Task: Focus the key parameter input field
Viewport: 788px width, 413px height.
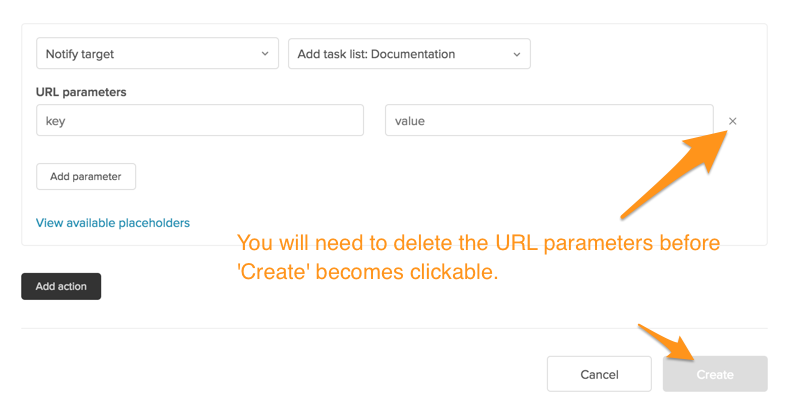Action: (x=200, y=120)
